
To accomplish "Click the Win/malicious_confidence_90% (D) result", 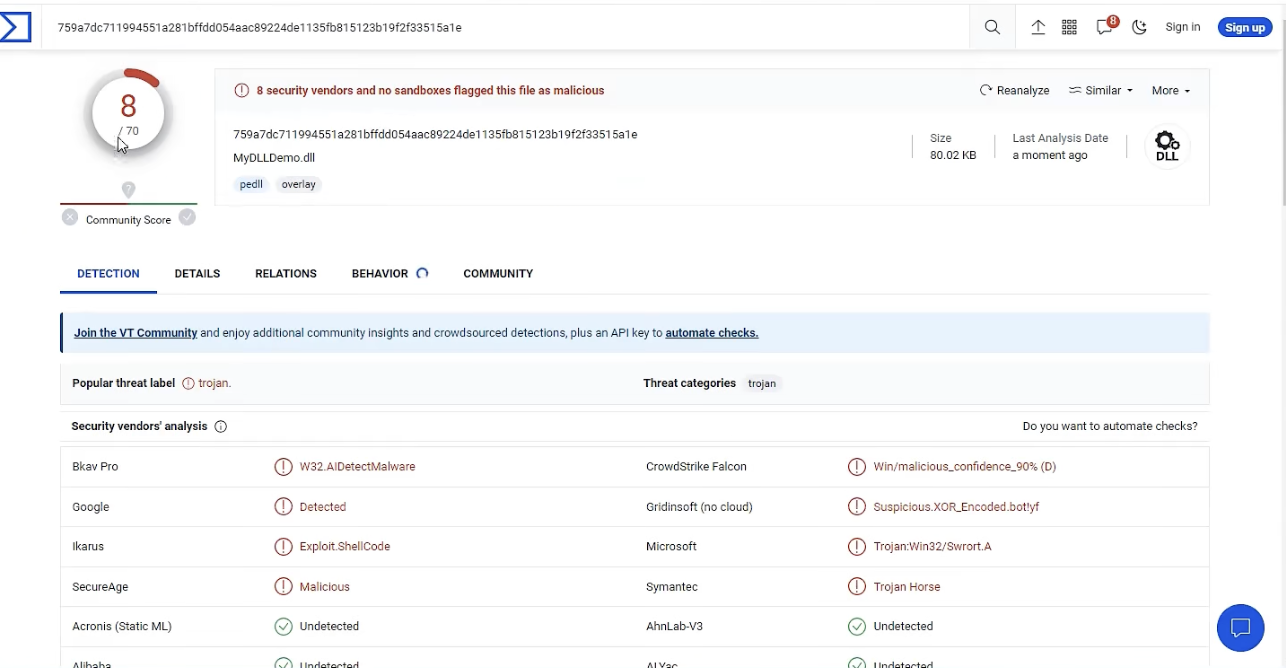I will pyautogui.click(x=965, y=466).
